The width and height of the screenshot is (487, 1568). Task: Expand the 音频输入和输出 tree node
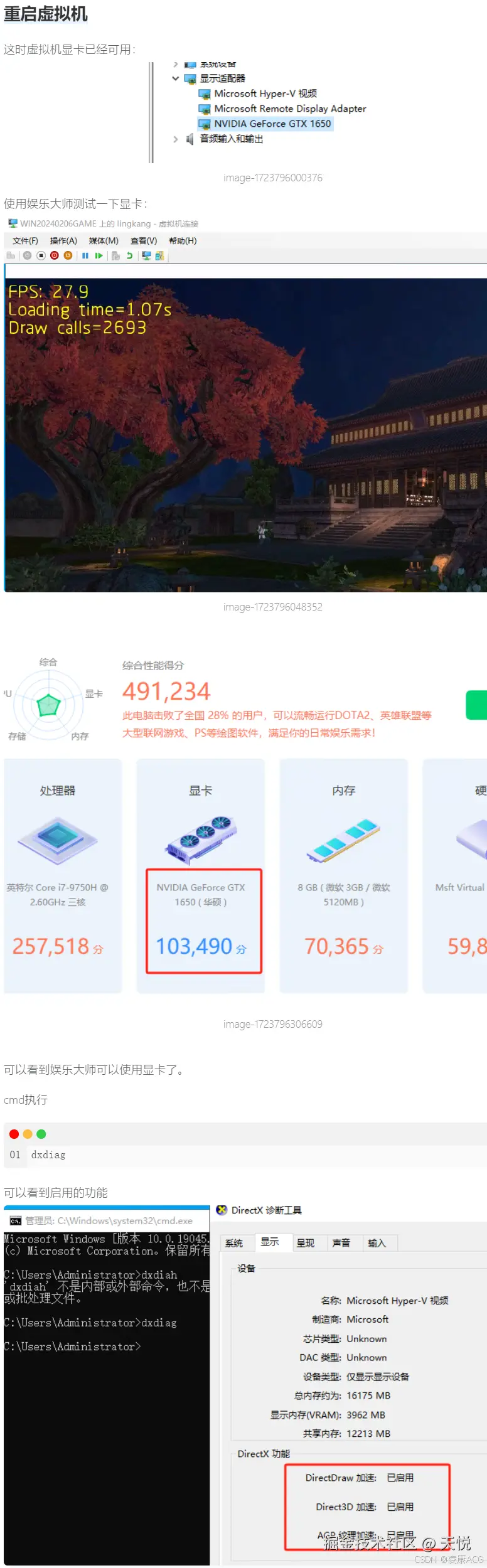click(x=176, y=139)
